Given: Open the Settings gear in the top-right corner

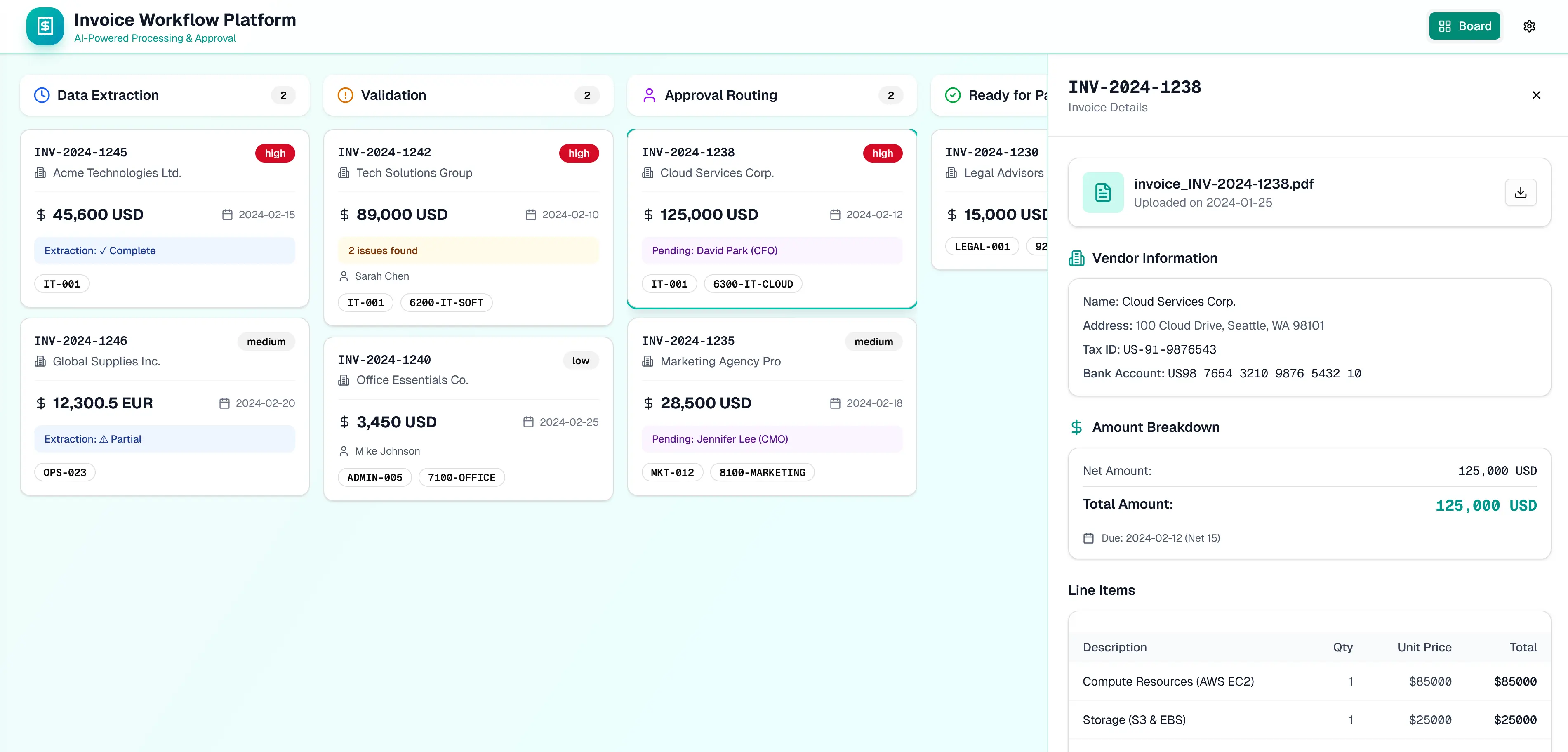Looking at the screenshot, I should coord(1530,26).
